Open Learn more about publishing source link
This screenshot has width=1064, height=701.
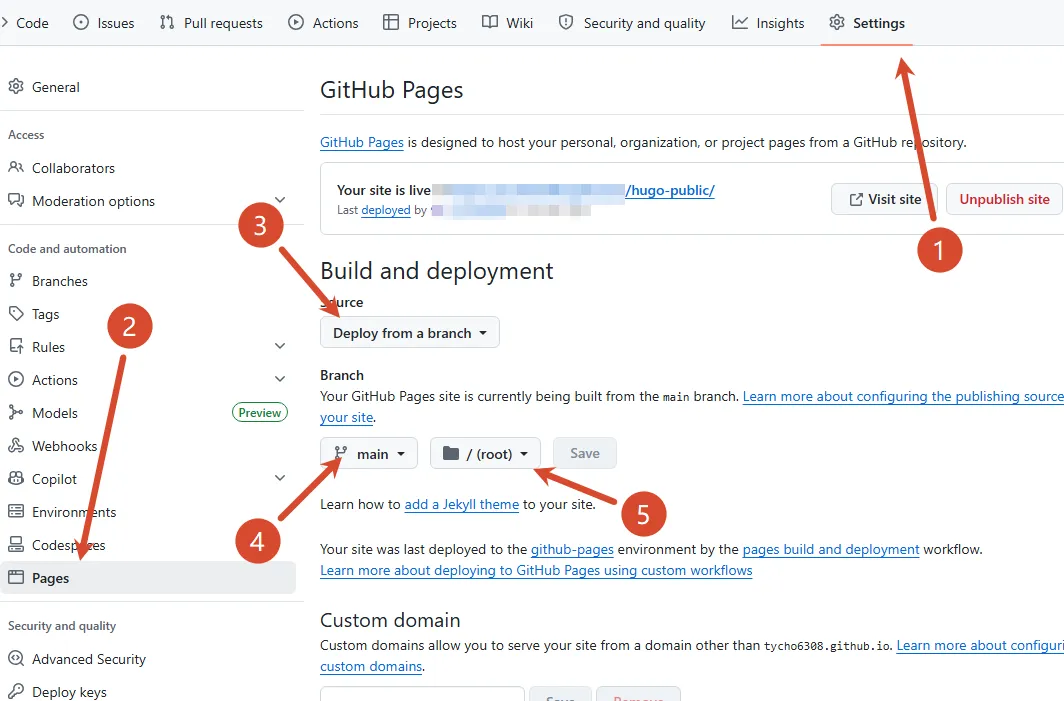tap(903, 396)
